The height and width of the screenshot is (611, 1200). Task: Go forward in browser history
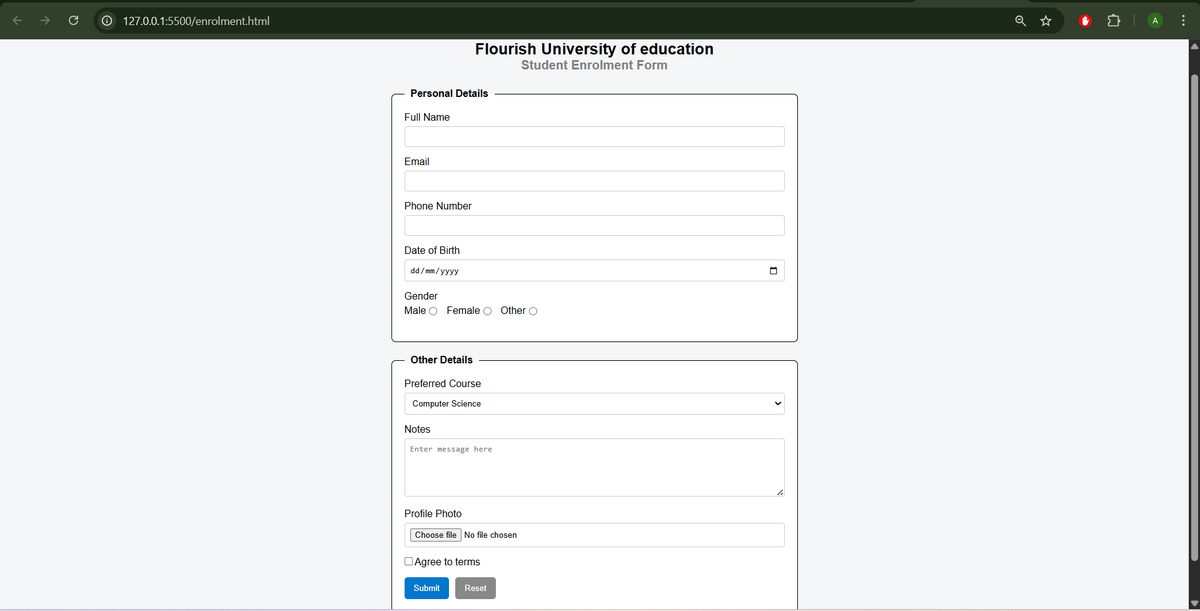click(x=45, y=20)
